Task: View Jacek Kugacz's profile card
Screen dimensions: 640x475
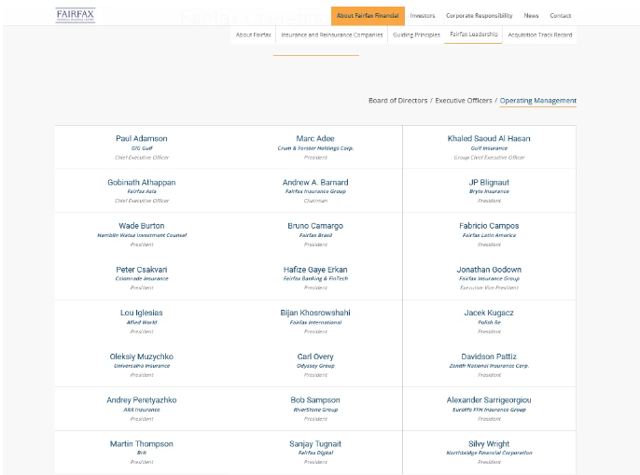Action: (489, 313)
